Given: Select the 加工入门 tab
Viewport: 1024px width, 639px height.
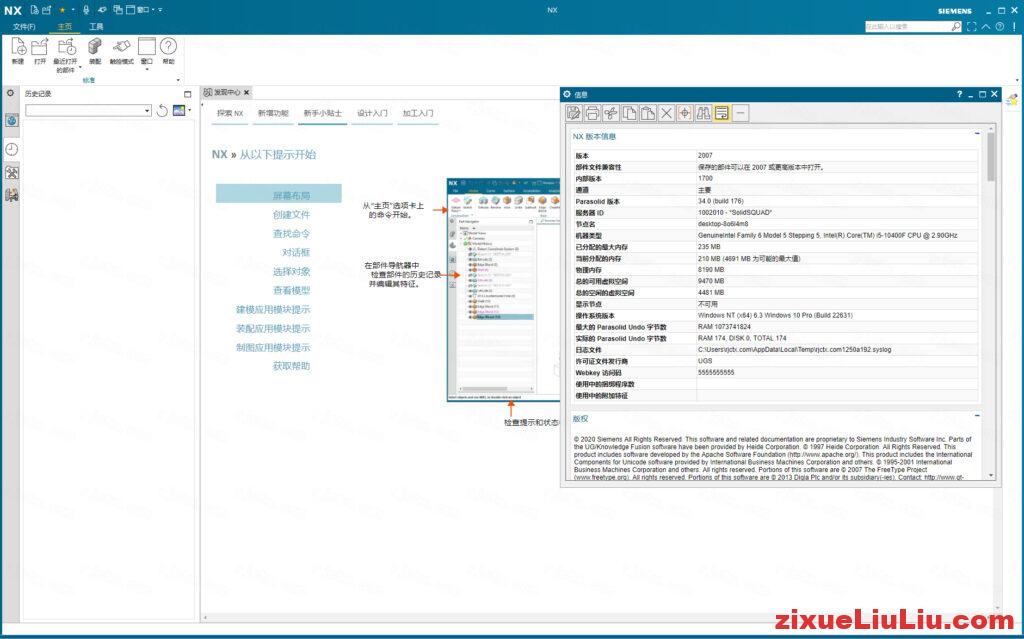Looking at the screenshot, I should [418, 113].
